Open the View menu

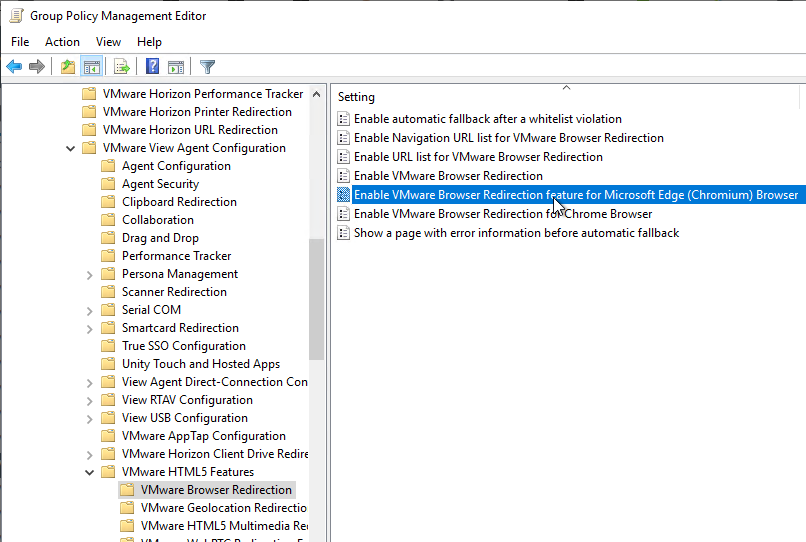[108, 42]
